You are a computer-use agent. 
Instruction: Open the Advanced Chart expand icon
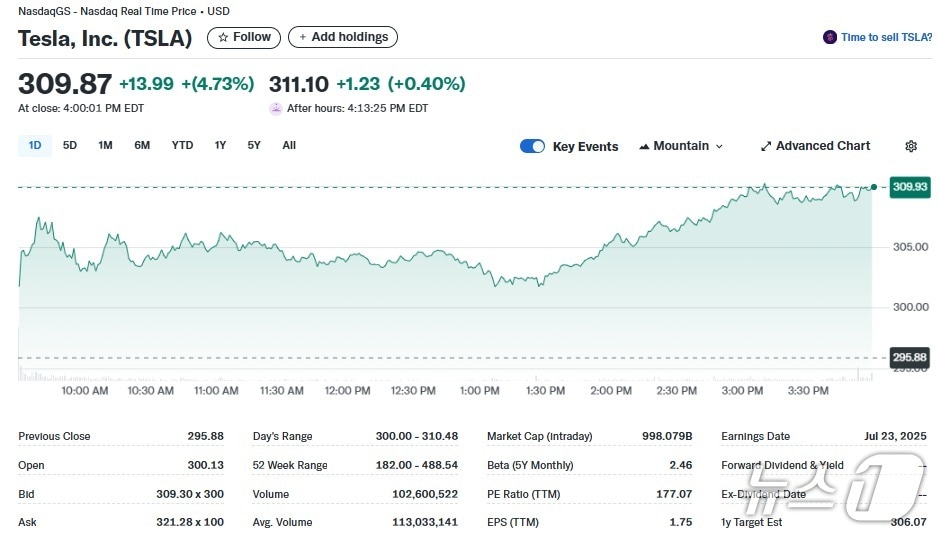(766, 146)
